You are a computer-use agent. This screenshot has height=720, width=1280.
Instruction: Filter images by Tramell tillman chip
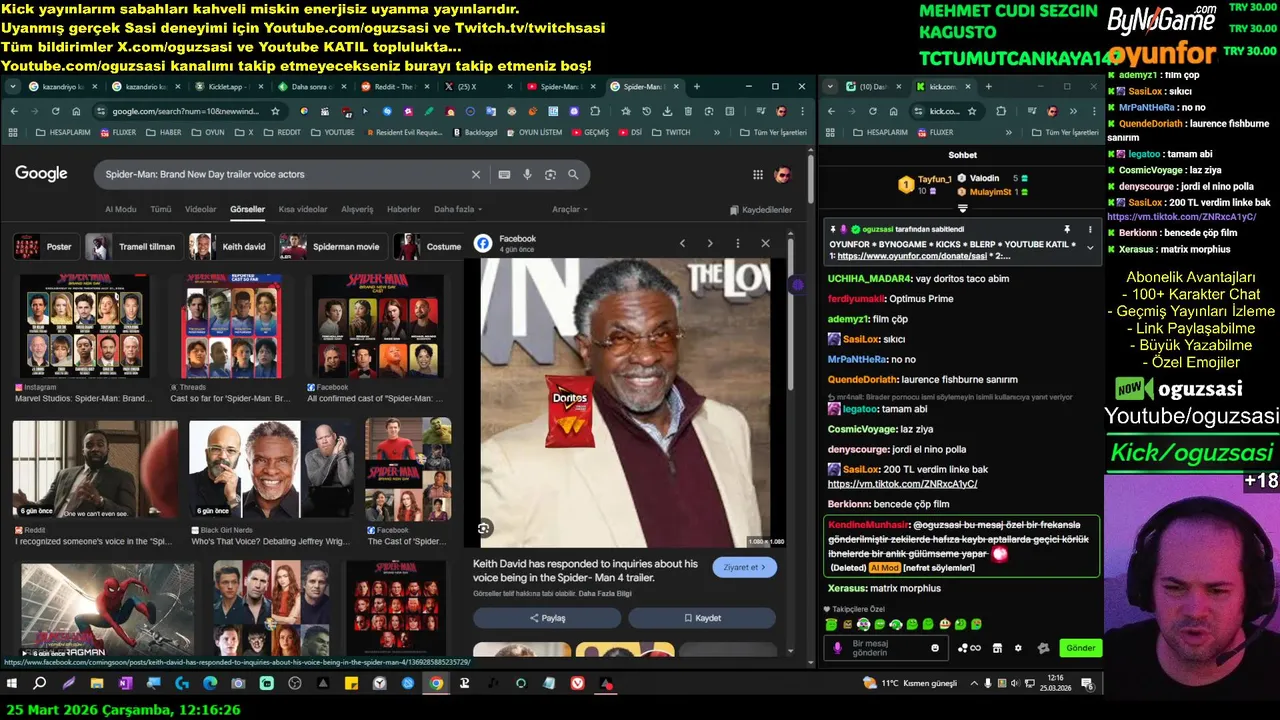click(133, 247)
